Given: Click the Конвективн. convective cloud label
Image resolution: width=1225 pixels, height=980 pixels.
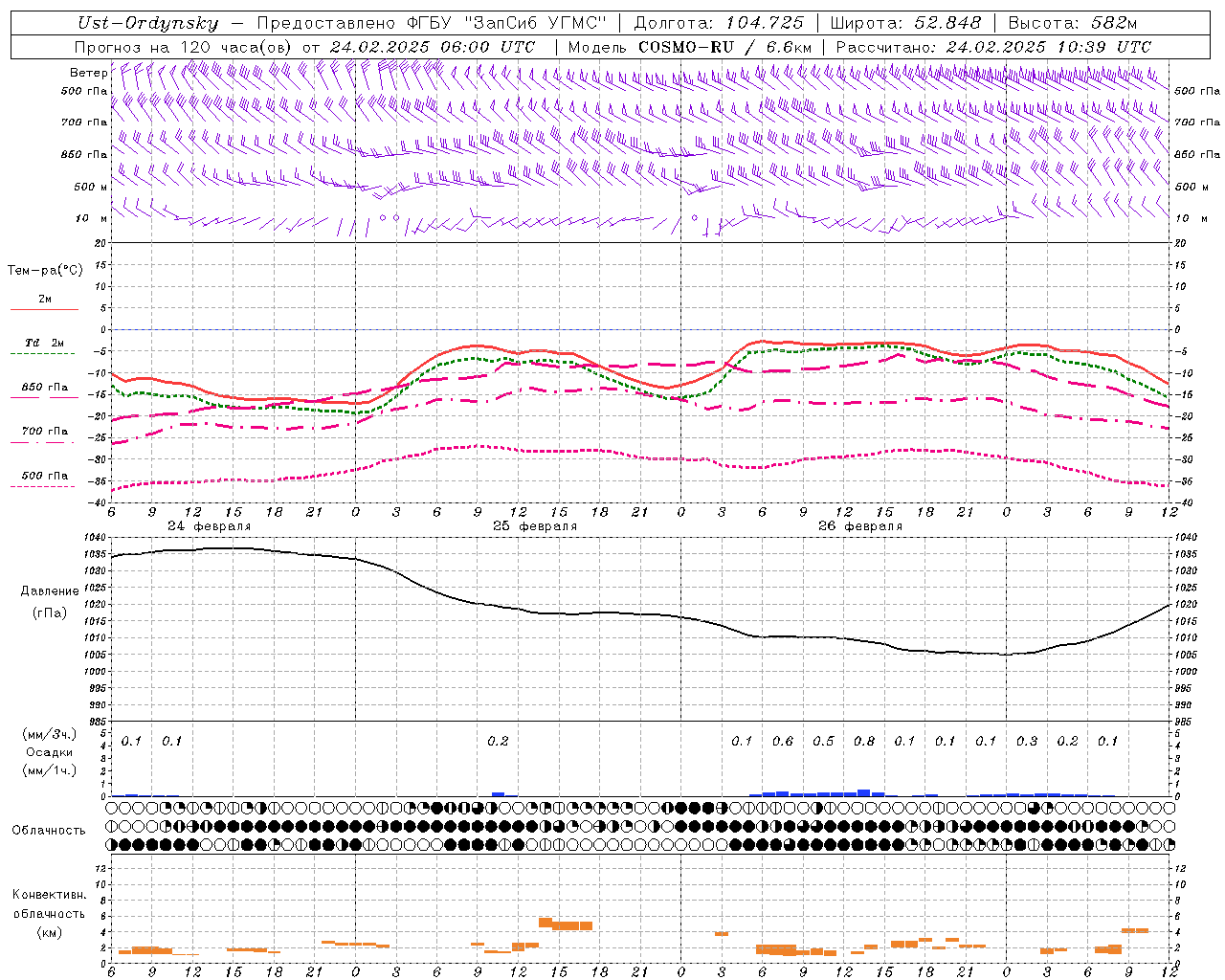Looking at the screenshot, I should (x=49, y=895).
